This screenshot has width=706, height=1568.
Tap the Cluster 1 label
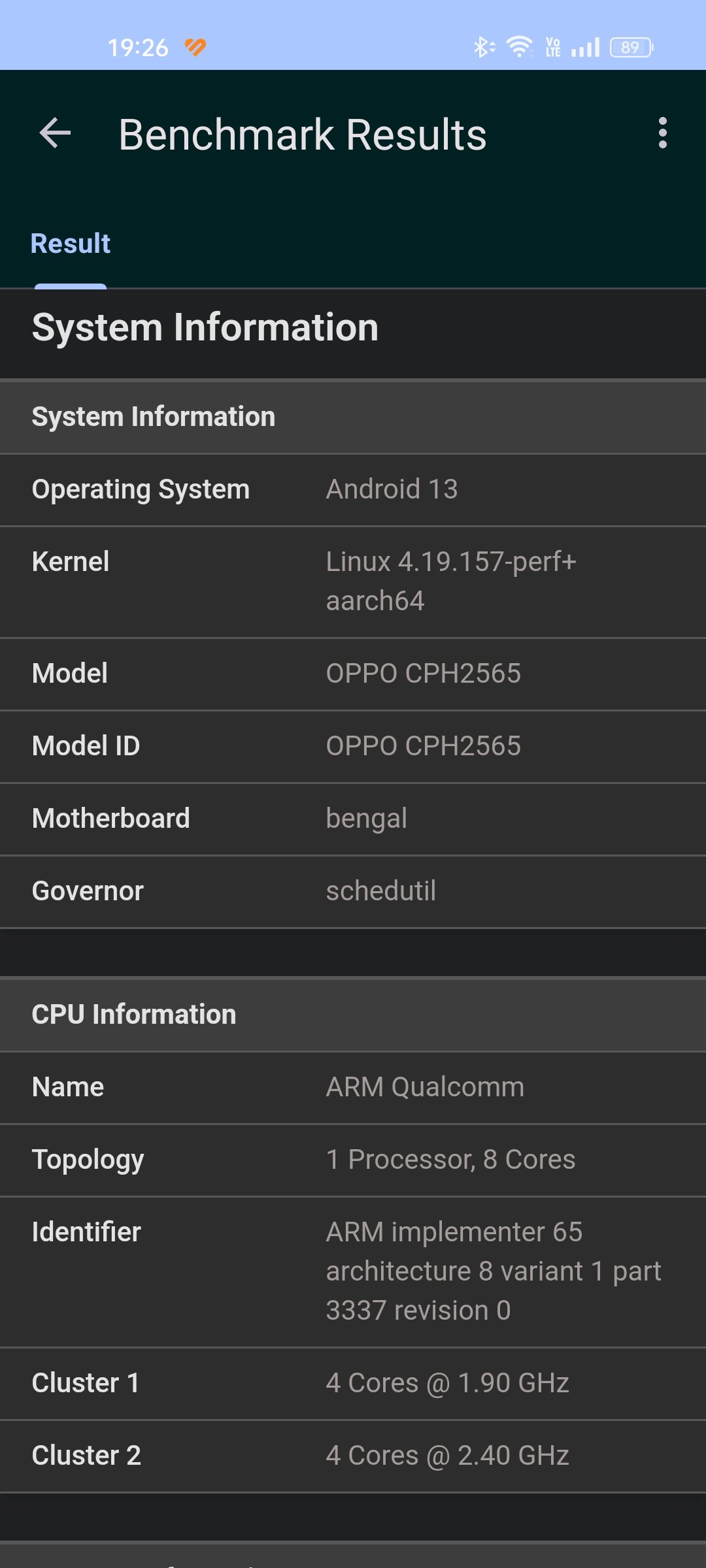[x=86, y=1383]
